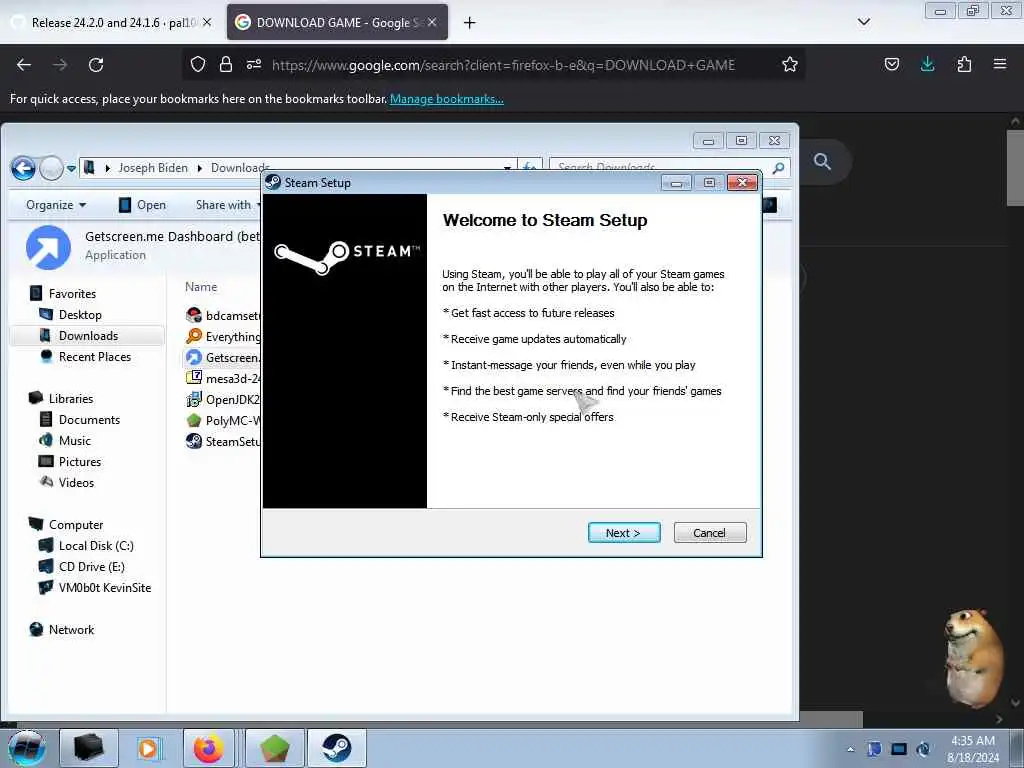Go back in Firefox
This screenshot has height=768, width=1024.
(24, 65)
